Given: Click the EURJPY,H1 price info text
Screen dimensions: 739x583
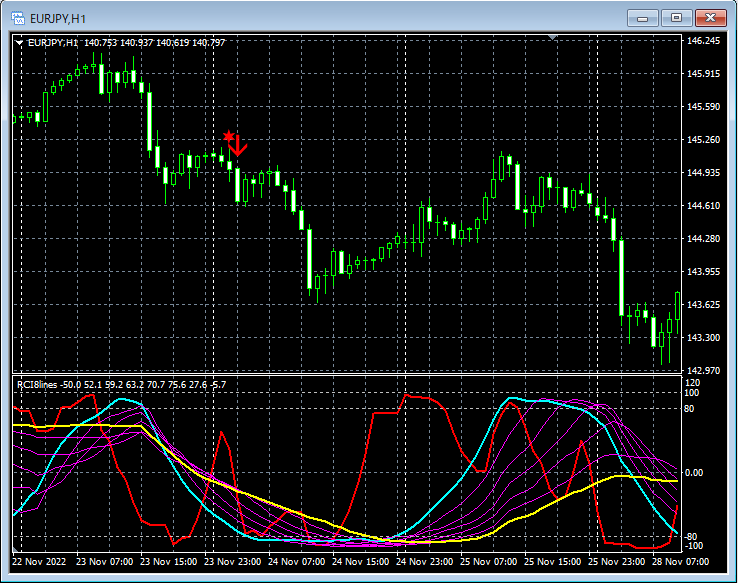Looking at the screenshot, I should click(x=126, y=43).
